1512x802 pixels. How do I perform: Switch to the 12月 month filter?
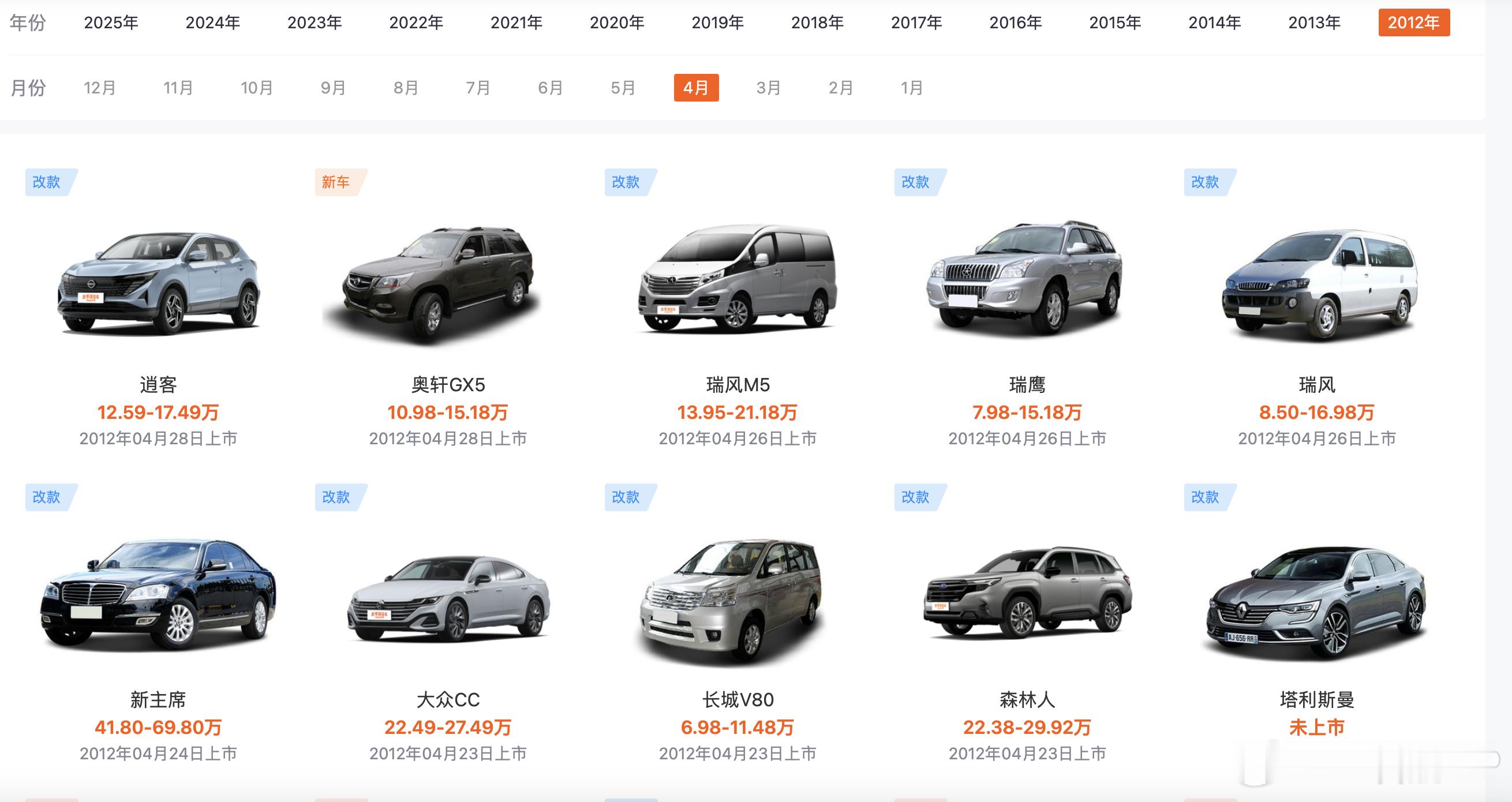(100, 88)
